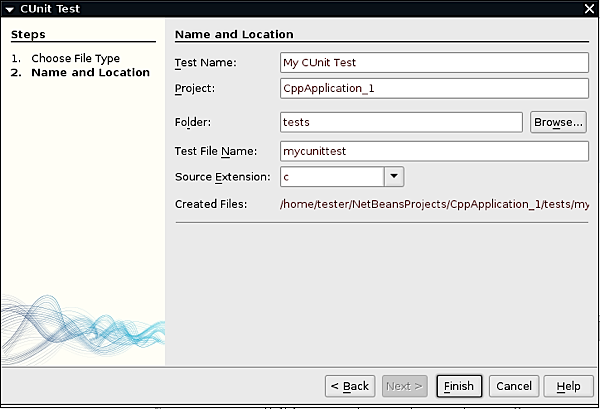Screen dimensions: 600x409
Task: Open Help for this wizard
Action: pos(568,386)
